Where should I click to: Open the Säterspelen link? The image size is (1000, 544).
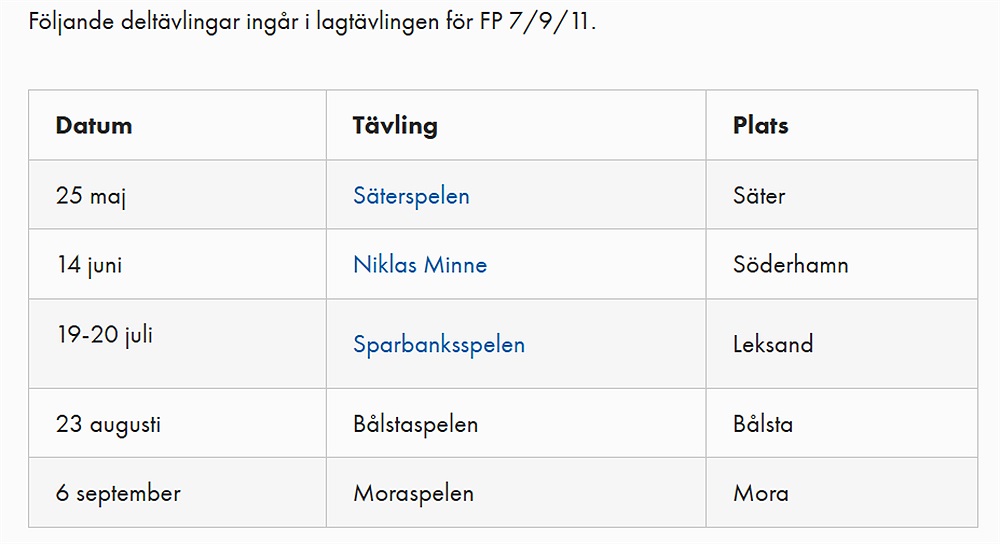pyautogui.click(x=411, y=196)
